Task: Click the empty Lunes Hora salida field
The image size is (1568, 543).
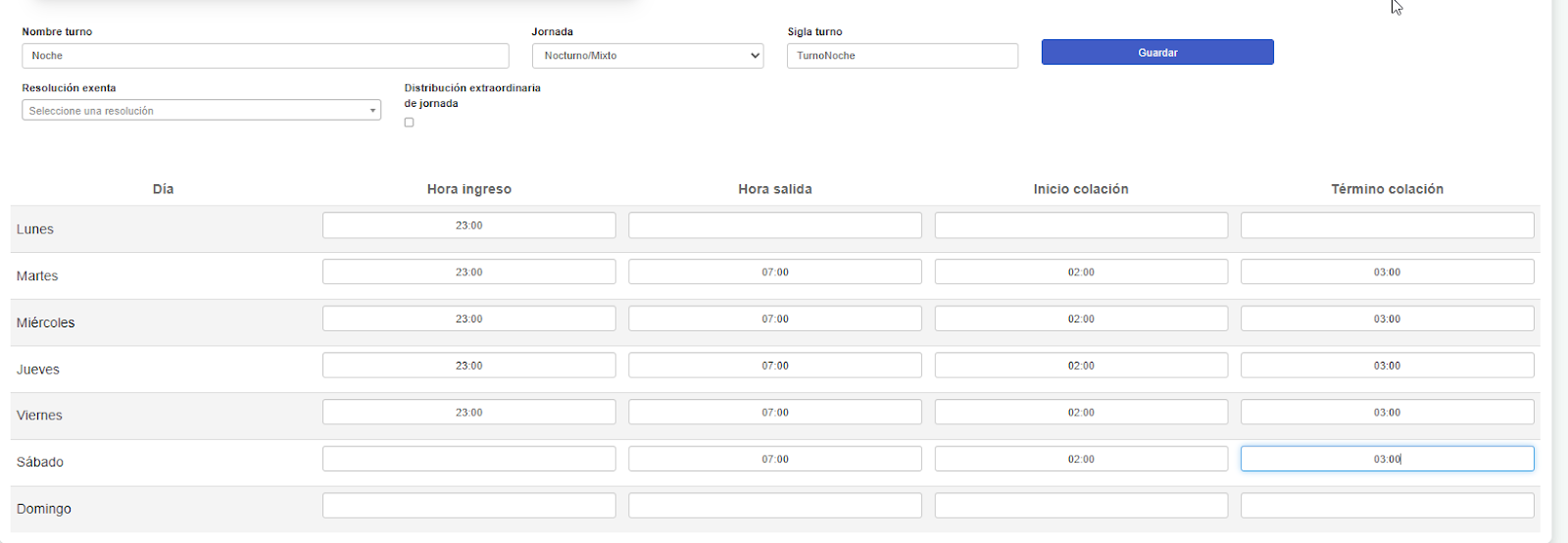Action: (774, 225)
